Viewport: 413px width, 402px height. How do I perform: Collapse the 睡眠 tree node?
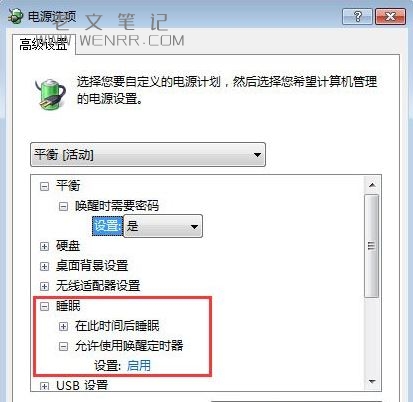pos(44,306)
